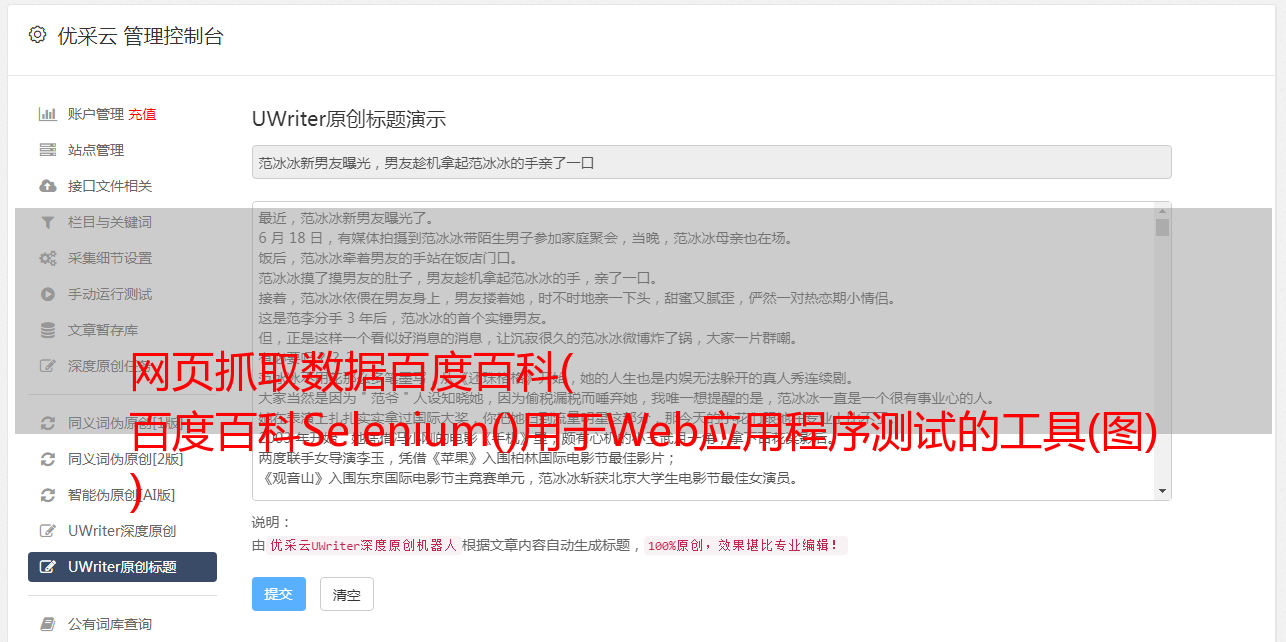Screen dimensions: 1286x642
Task: Click the 公有词库查询 book icon
Action: (x=47, y=624)
